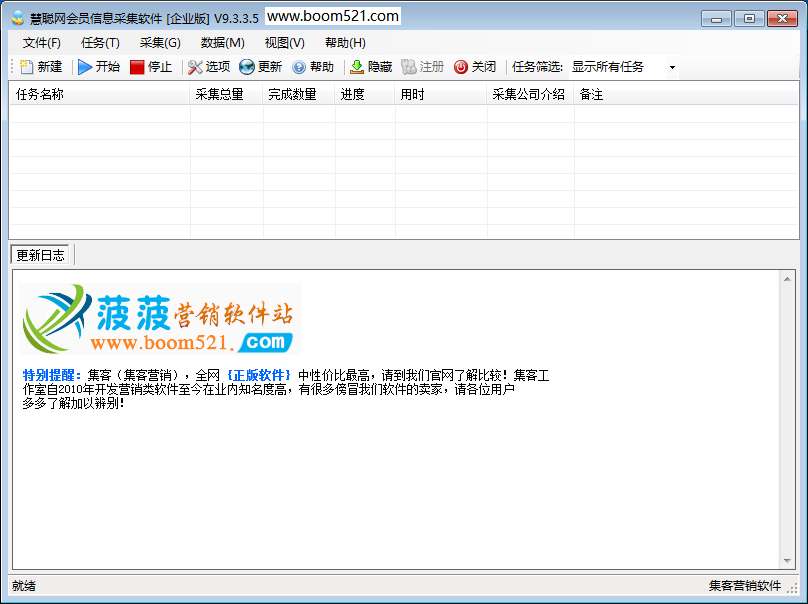Open the 视图(V) menu
The height and width of the screenshot is (604, 808).
[284, 43]
